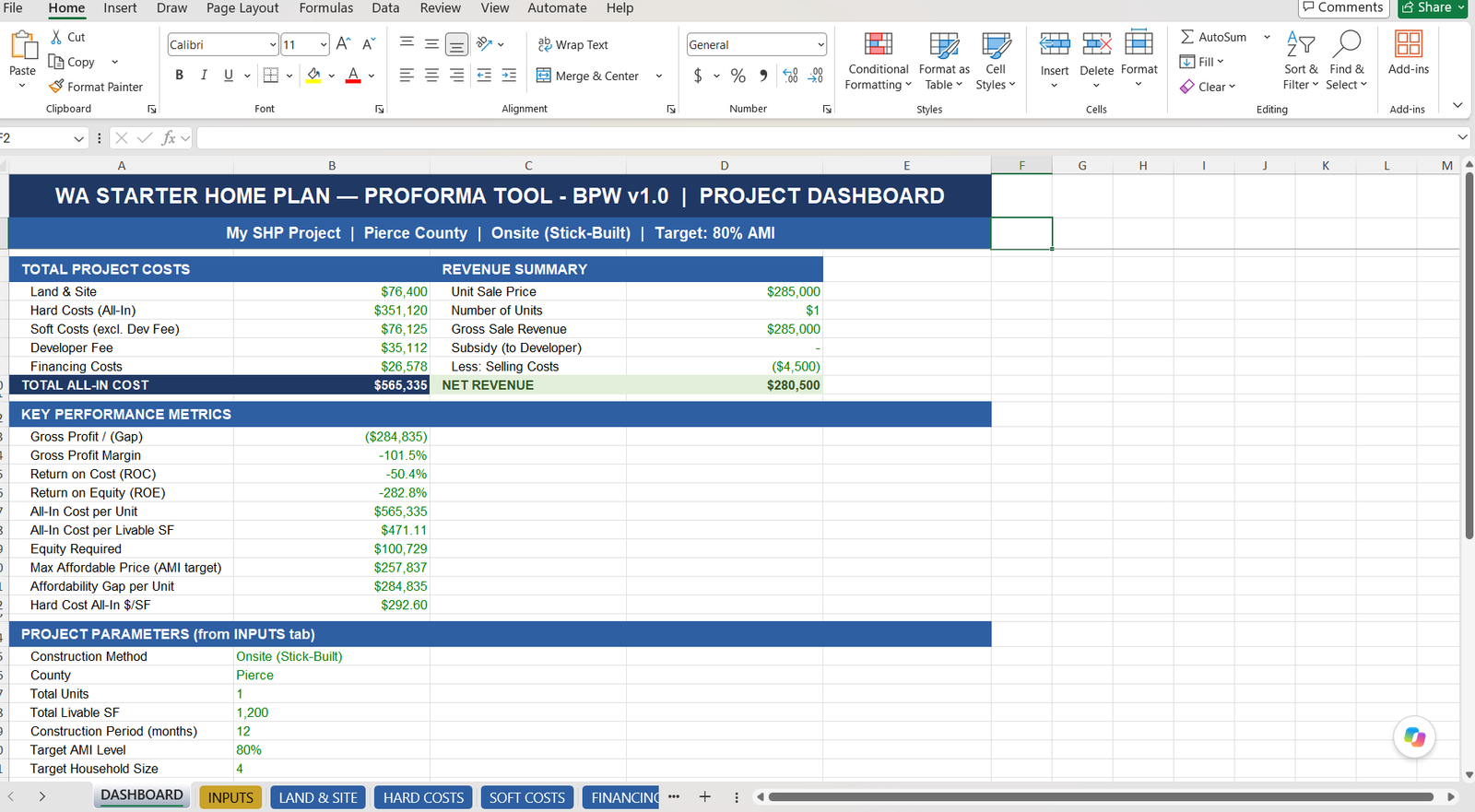Open Conditional Formatting menu

tap(879, 61)
